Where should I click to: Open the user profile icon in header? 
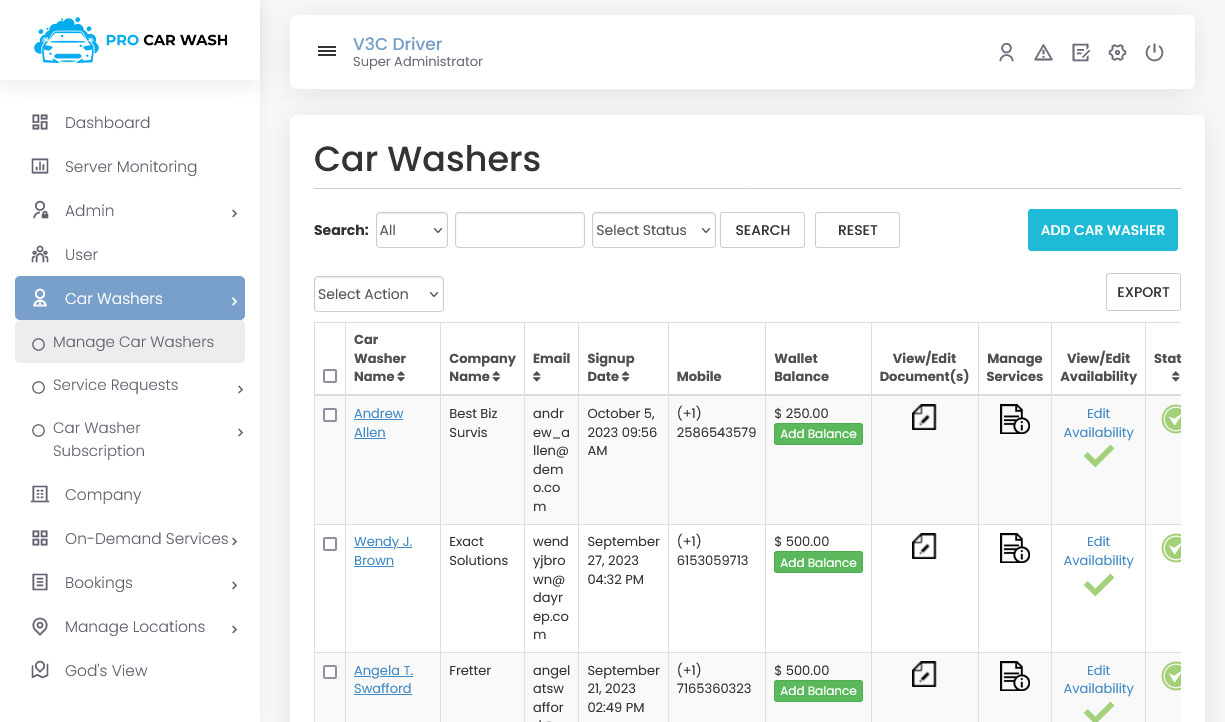coord(1006,53)
